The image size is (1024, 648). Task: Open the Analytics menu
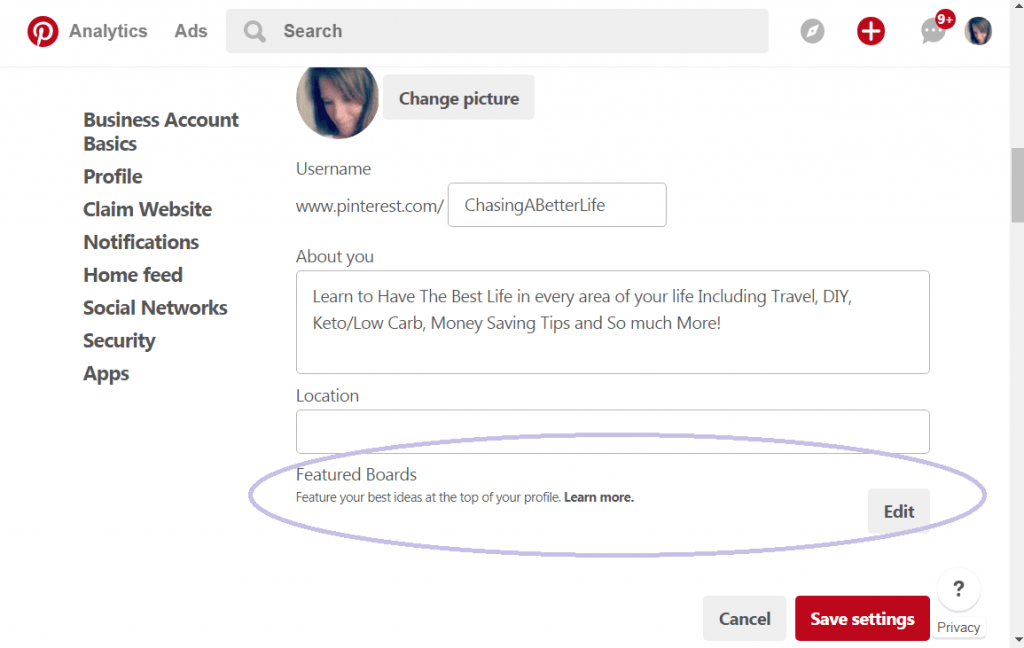point(108,31)
